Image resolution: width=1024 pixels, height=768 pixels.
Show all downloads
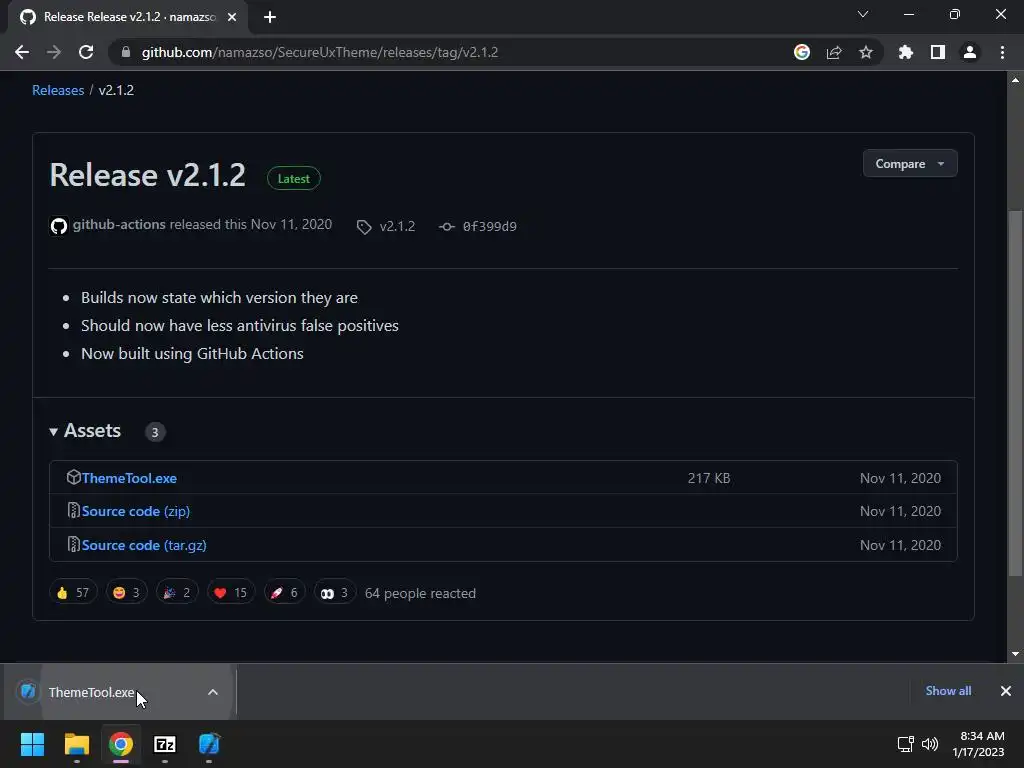point(948,690)
